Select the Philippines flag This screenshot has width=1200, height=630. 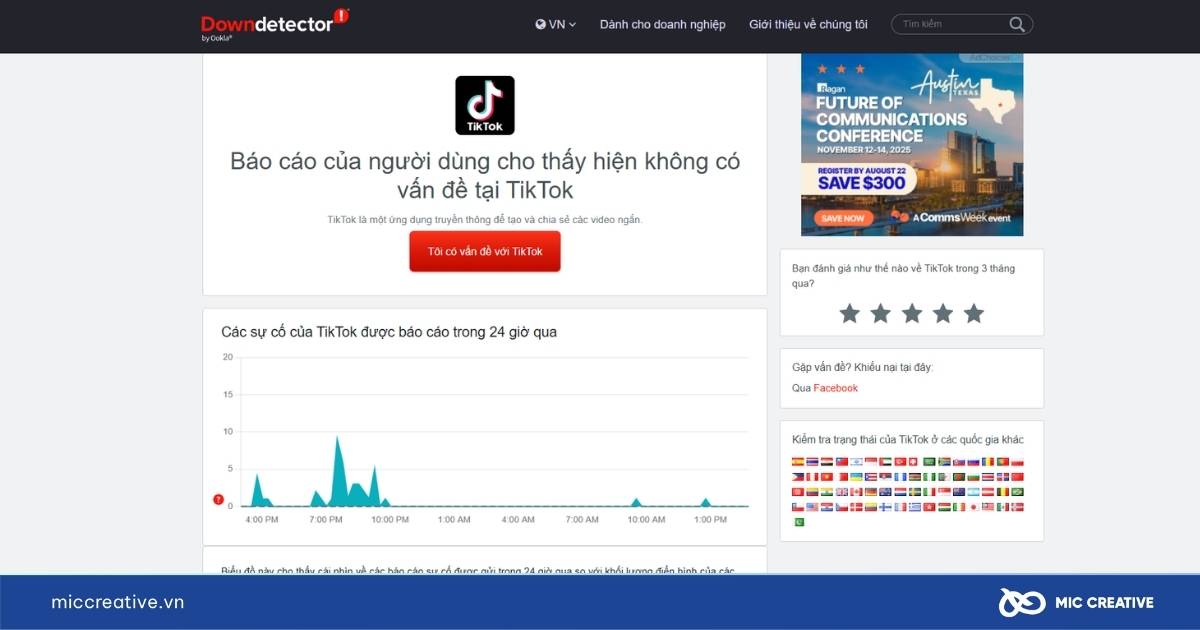tap(798, 477)
